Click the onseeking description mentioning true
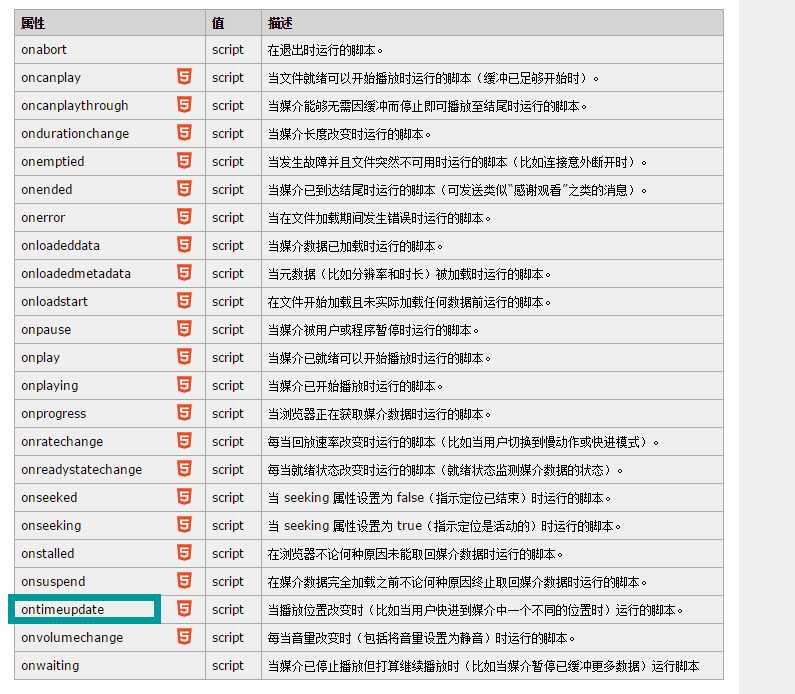The image size is (795, 694). click(444, 526)
